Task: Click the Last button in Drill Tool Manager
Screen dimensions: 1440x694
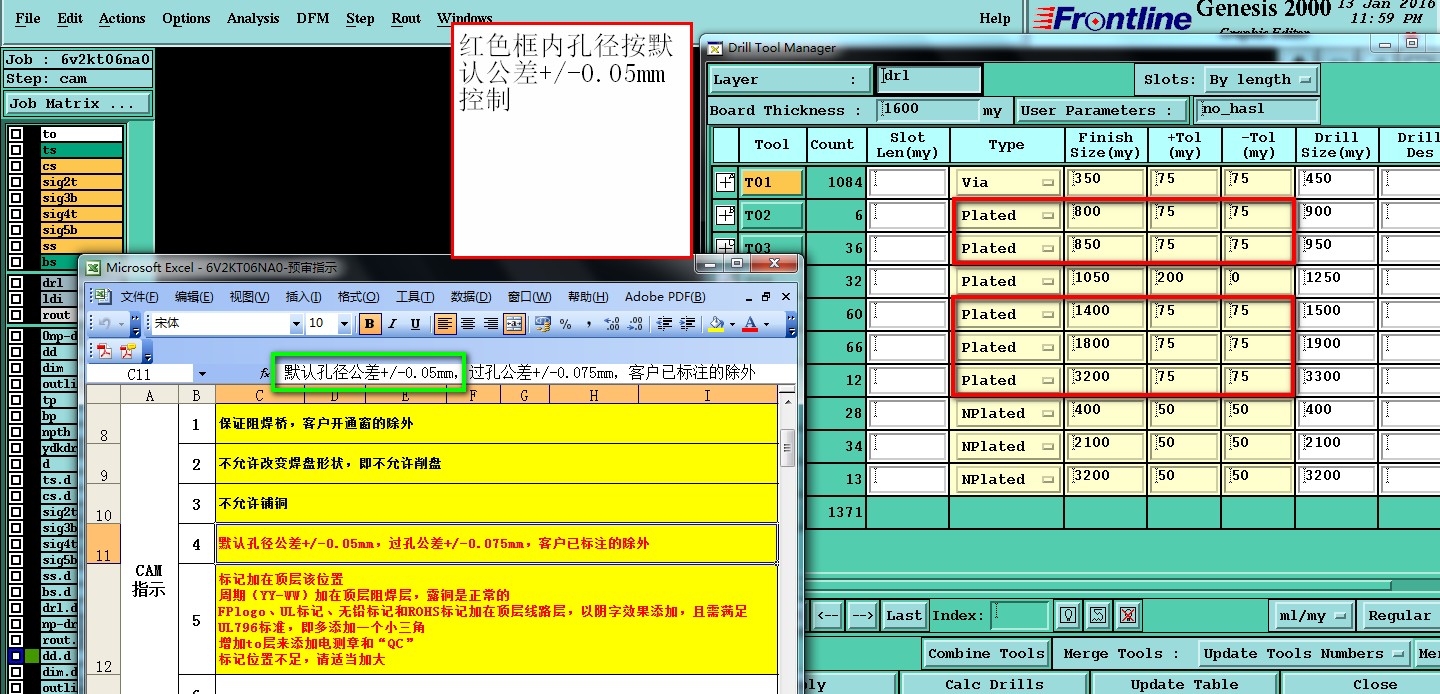Action: click(904, 615)
